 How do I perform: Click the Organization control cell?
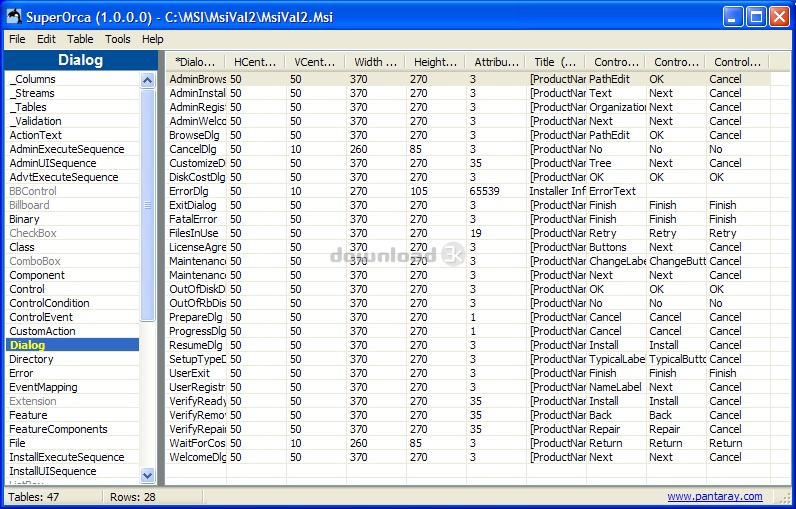[x=616, y=107]
